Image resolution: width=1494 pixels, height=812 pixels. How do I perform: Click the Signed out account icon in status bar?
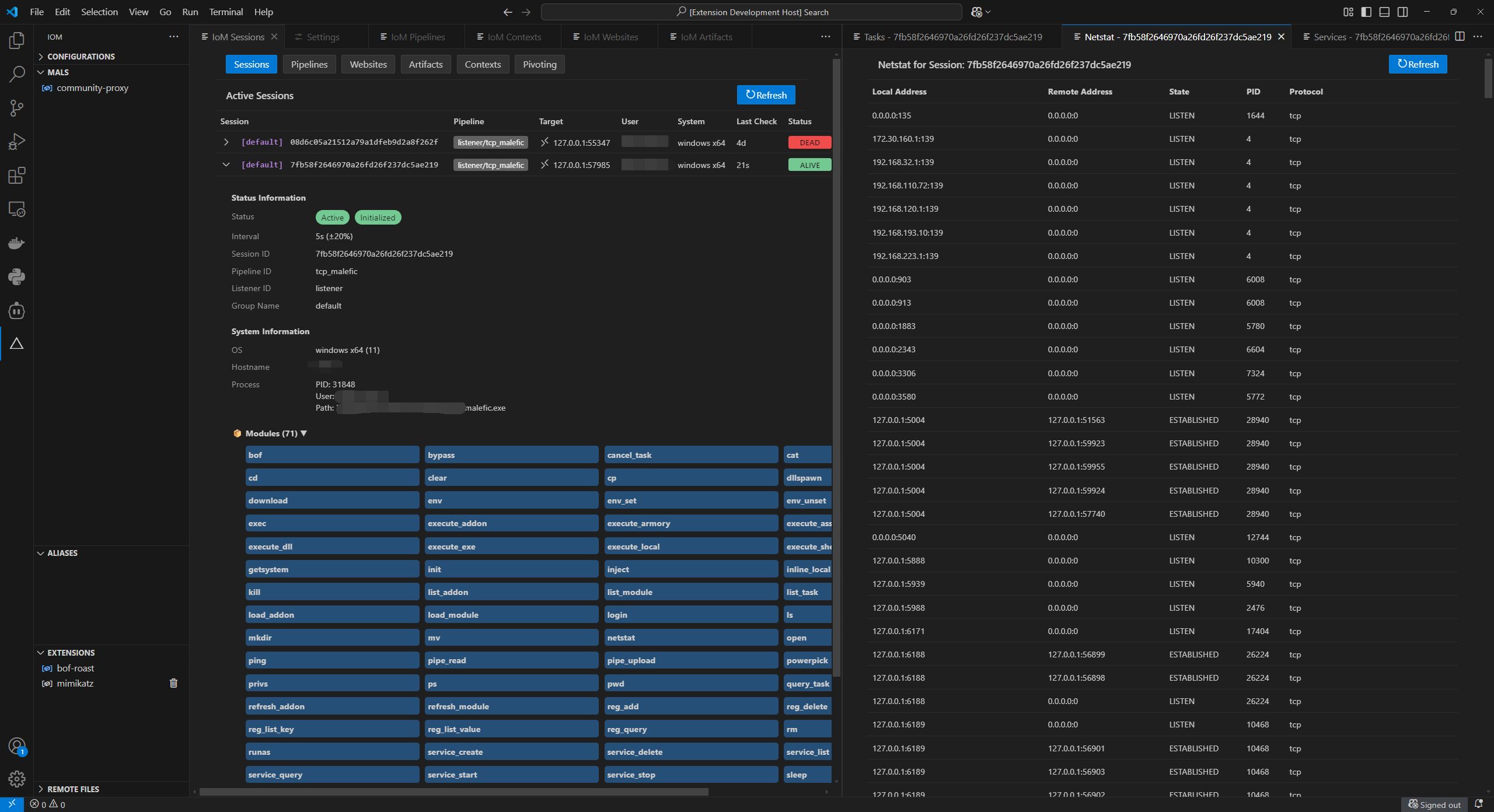(1434, 804)
